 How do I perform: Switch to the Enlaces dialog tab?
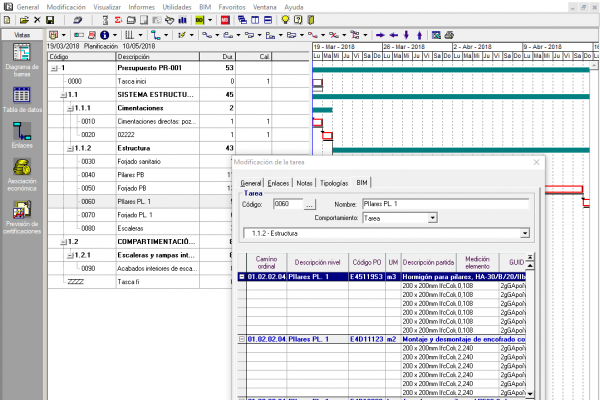(x=279, y=183)
